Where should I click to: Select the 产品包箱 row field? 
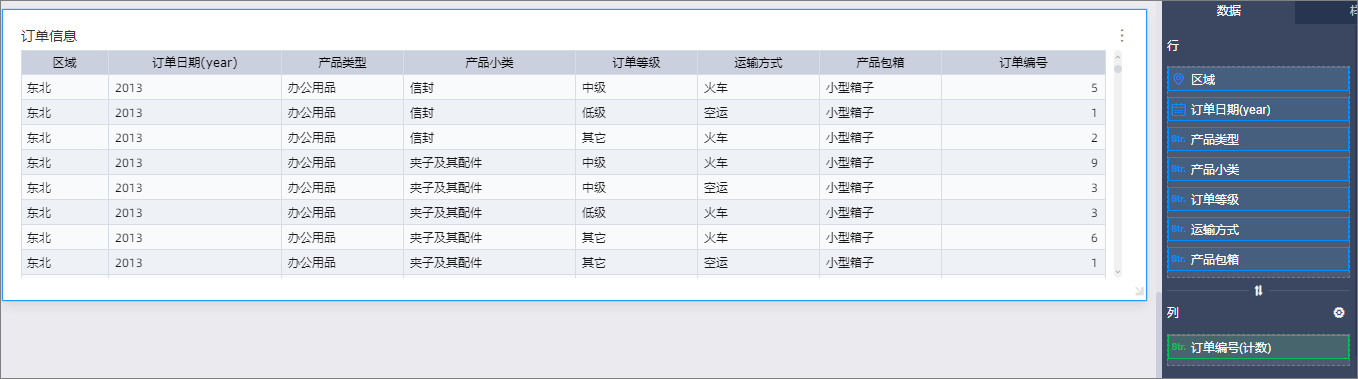click(1258, 259)
